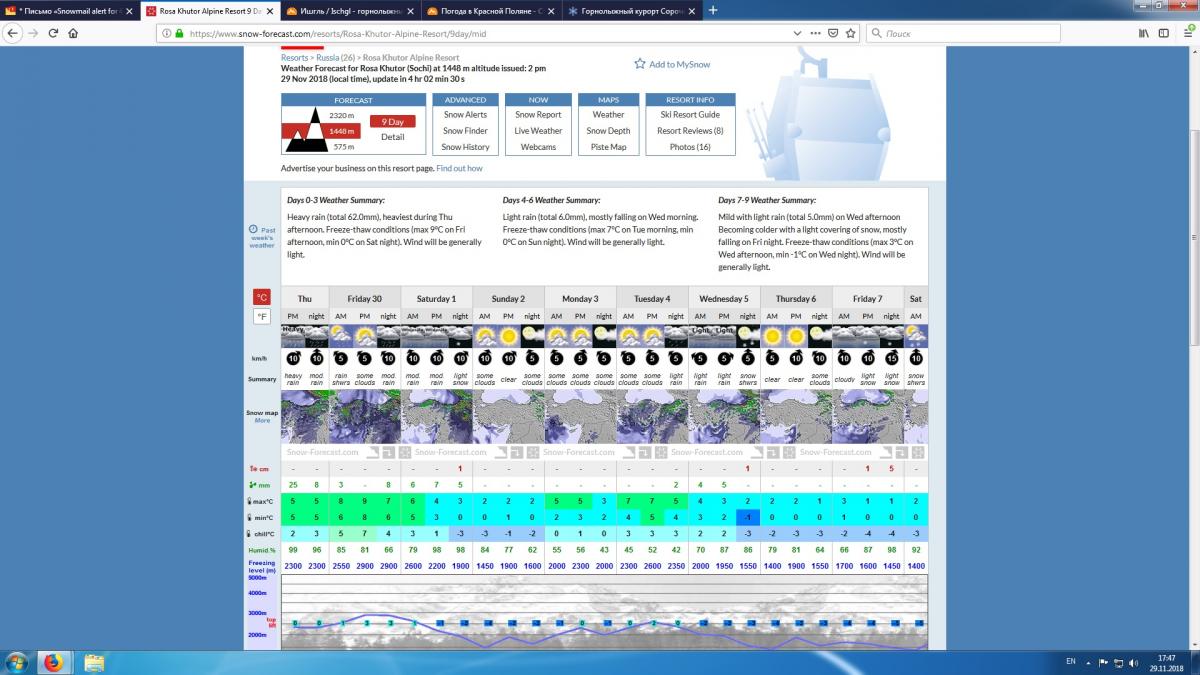The height and width of the screenshot is (675, 1200).
Task: Select the 575 m elevation forecast
Action: pyautogui.click(x=343, y=146)
